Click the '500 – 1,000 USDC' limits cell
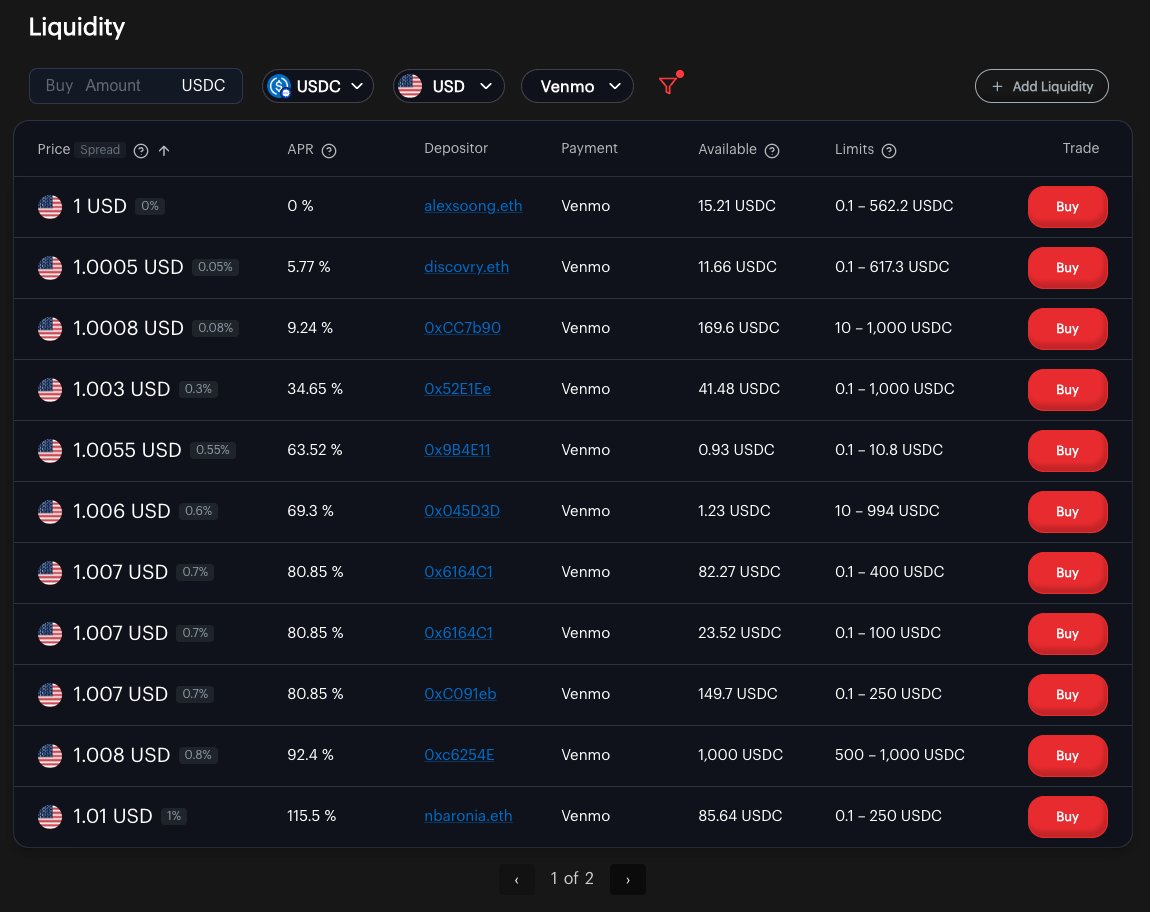This screenshot has width=1150, height=912. (899, 754)
